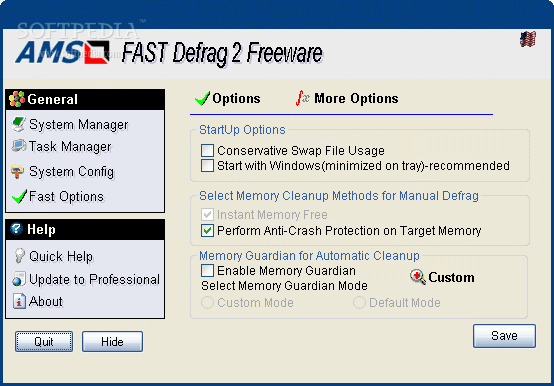Select the Custom Mode radio button

tap(207, 303)
